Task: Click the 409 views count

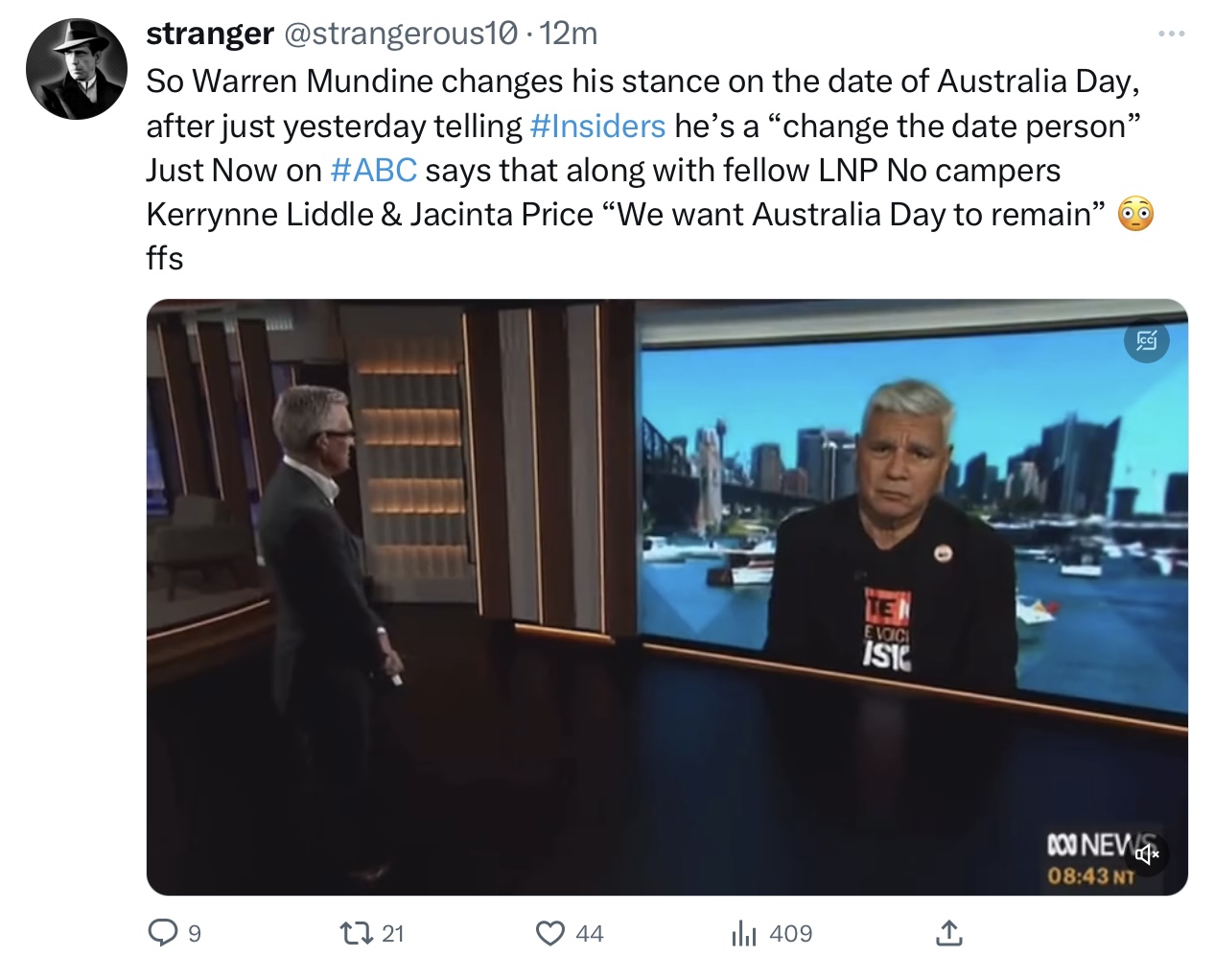Action: [791, 933]
